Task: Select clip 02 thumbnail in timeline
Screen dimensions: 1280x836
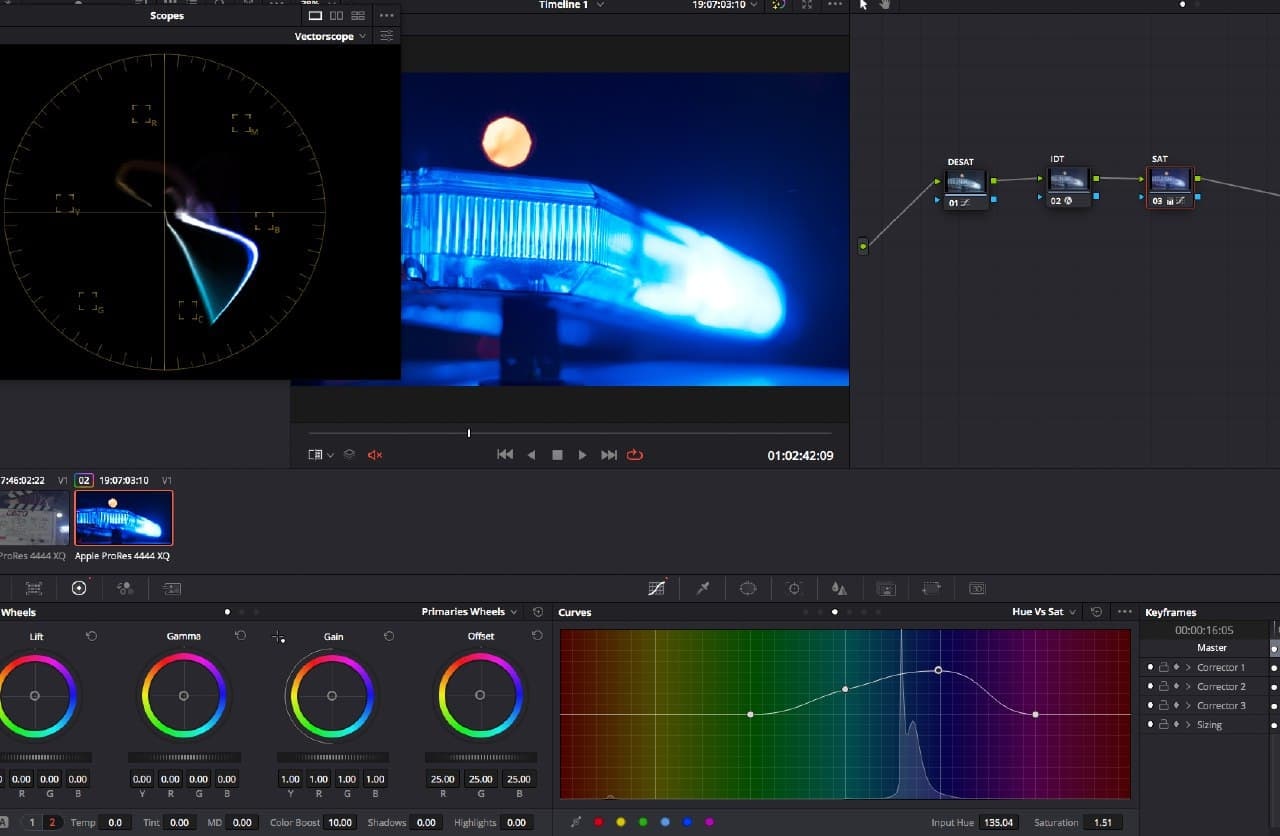Action: coord(124,517)
